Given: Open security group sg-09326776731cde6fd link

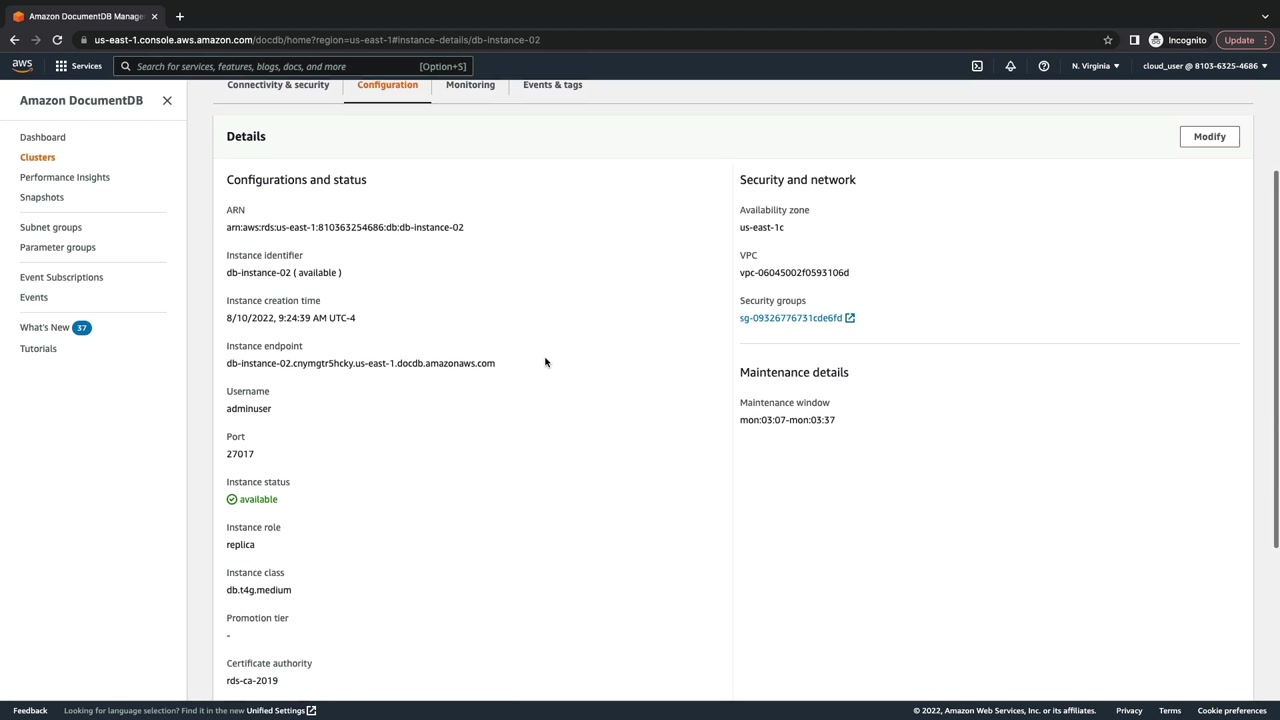Looking at the screenshot, I should tap(791, 318).
